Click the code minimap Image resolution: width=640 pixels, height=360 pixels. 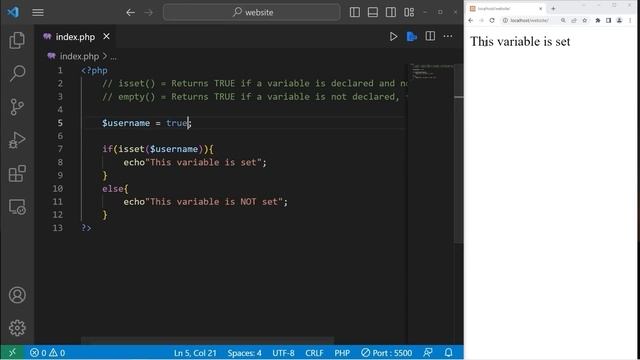coord(430,71)
